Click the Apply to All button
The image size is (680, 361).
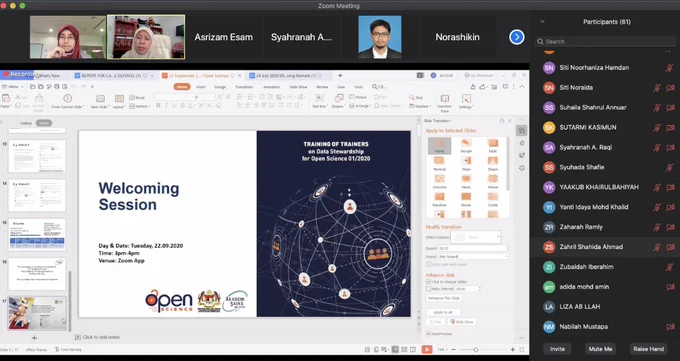click(x=443, y=312)
